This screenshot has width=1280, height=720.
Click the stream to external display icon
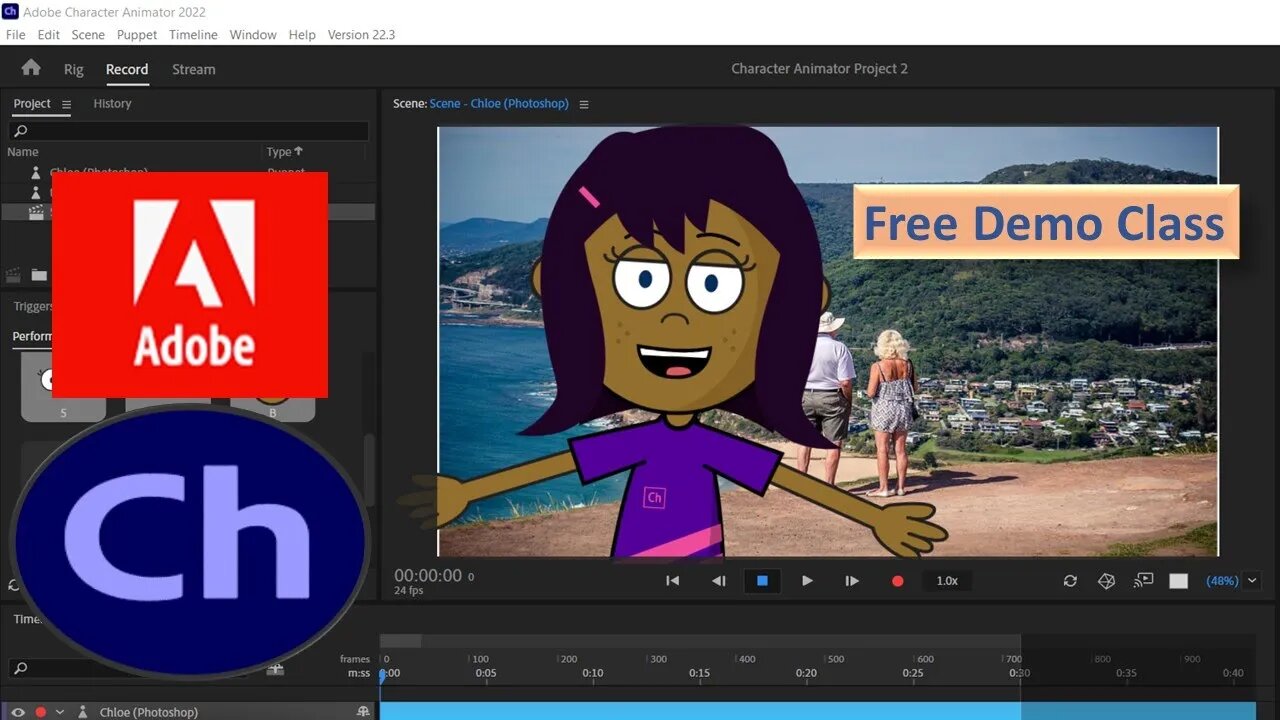pyautogui.click(x=1143, y=581)
